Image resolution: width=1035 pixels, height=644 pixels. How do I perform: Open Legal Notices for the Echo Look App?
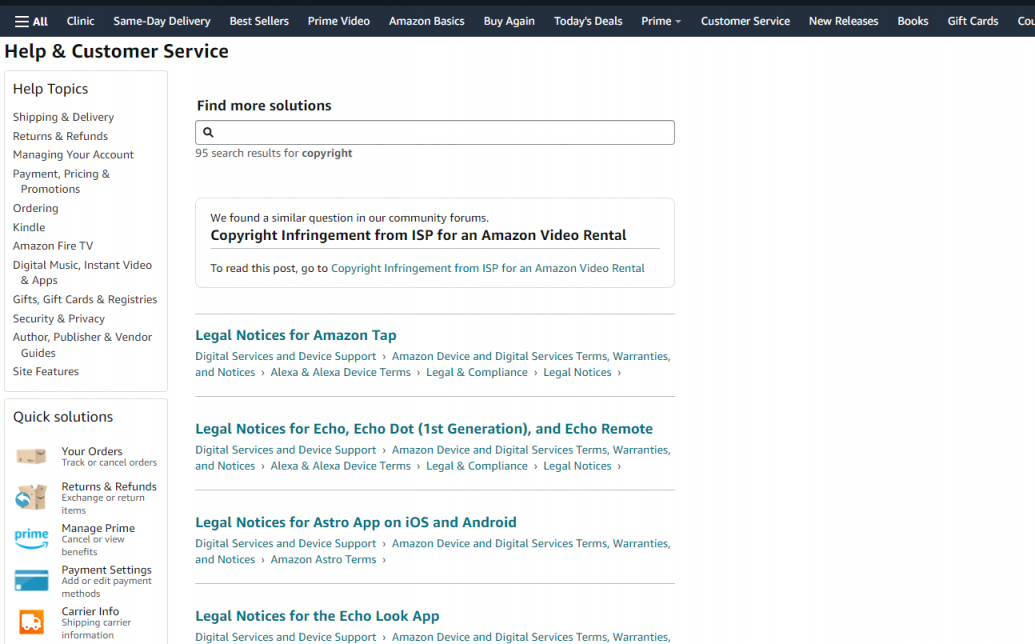317,616
